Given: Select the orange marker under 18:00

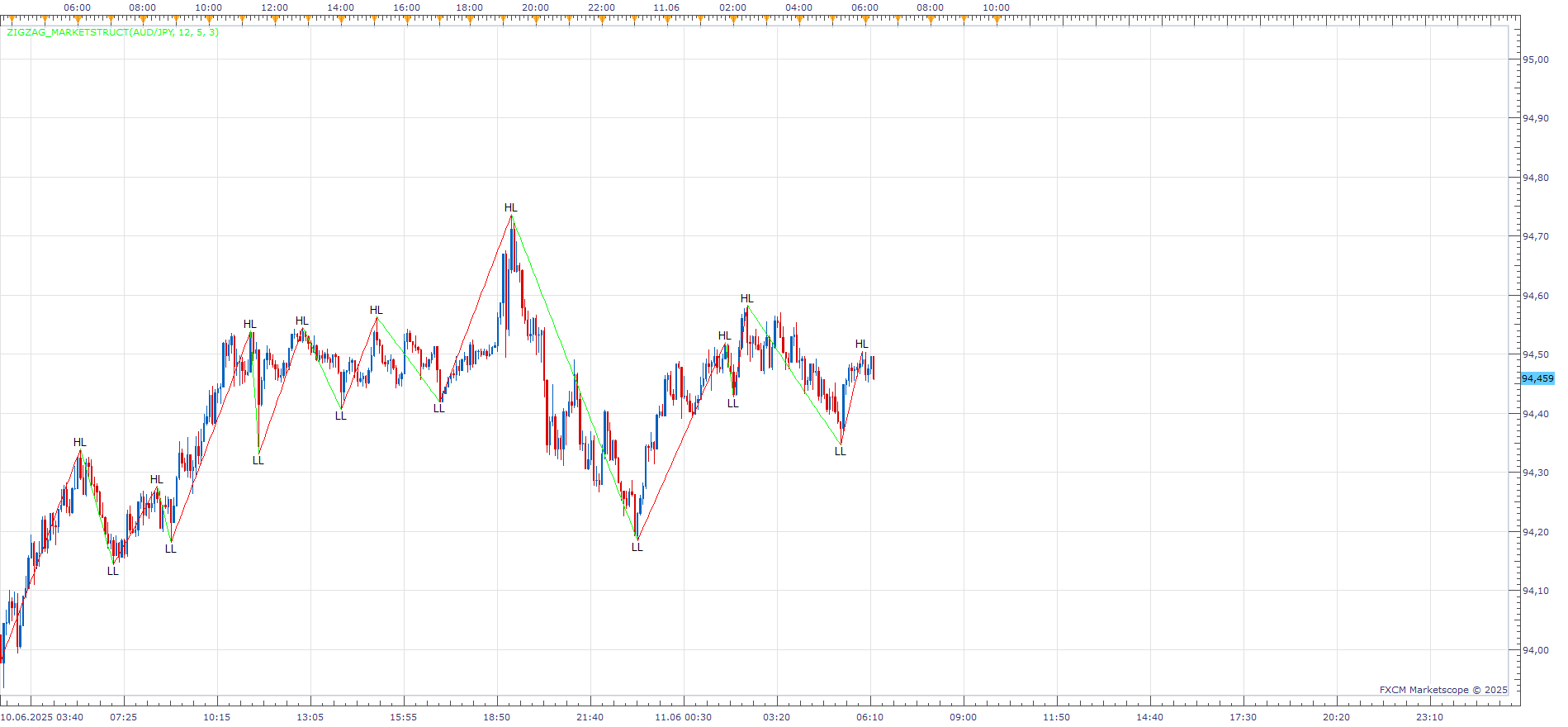Looking at the screenshot, I should (x=471, y=21).
